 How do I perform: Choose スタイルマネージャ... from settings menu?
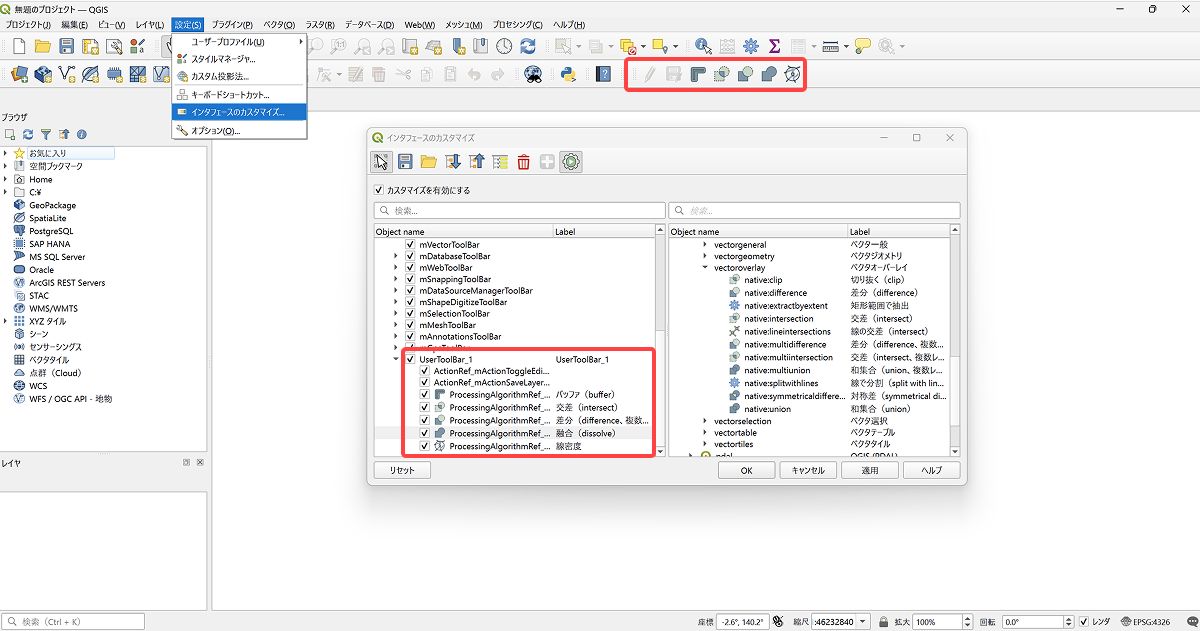240,59
